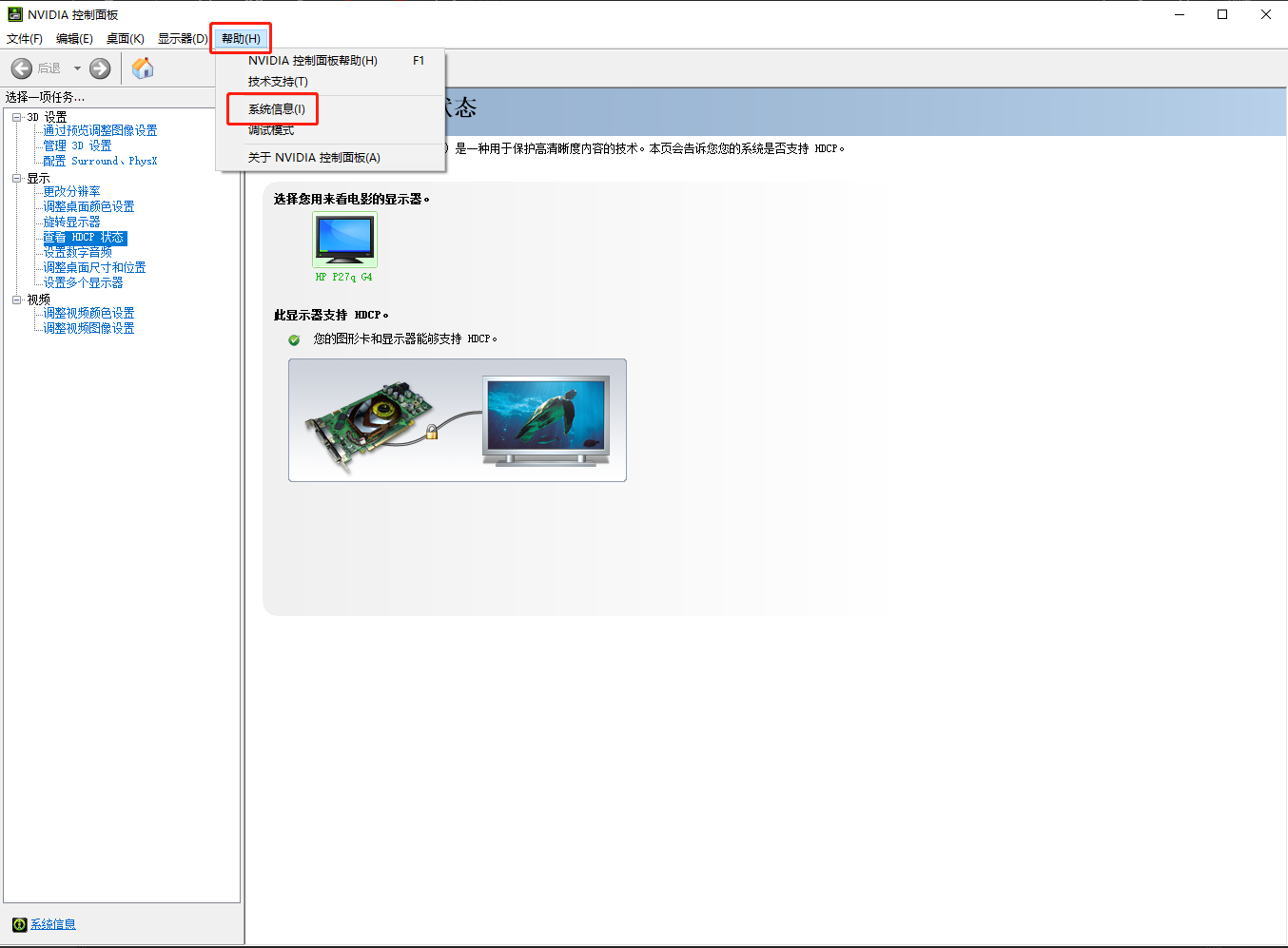This screenshot has width=1288, height=948.
Task: Open the 文件(F) menu
Action: click(25, 39)
